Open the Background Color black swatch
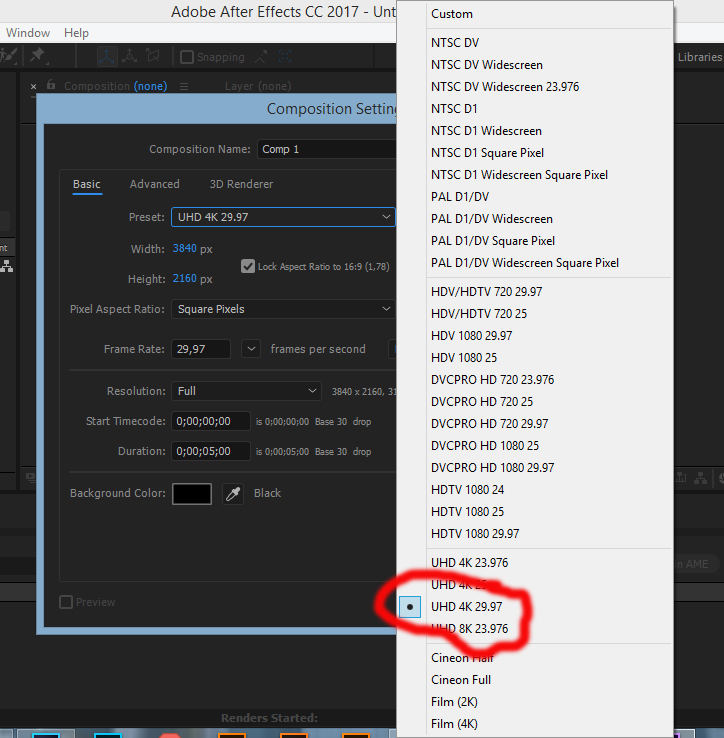The image size is (724, 738). click(192, 494)
